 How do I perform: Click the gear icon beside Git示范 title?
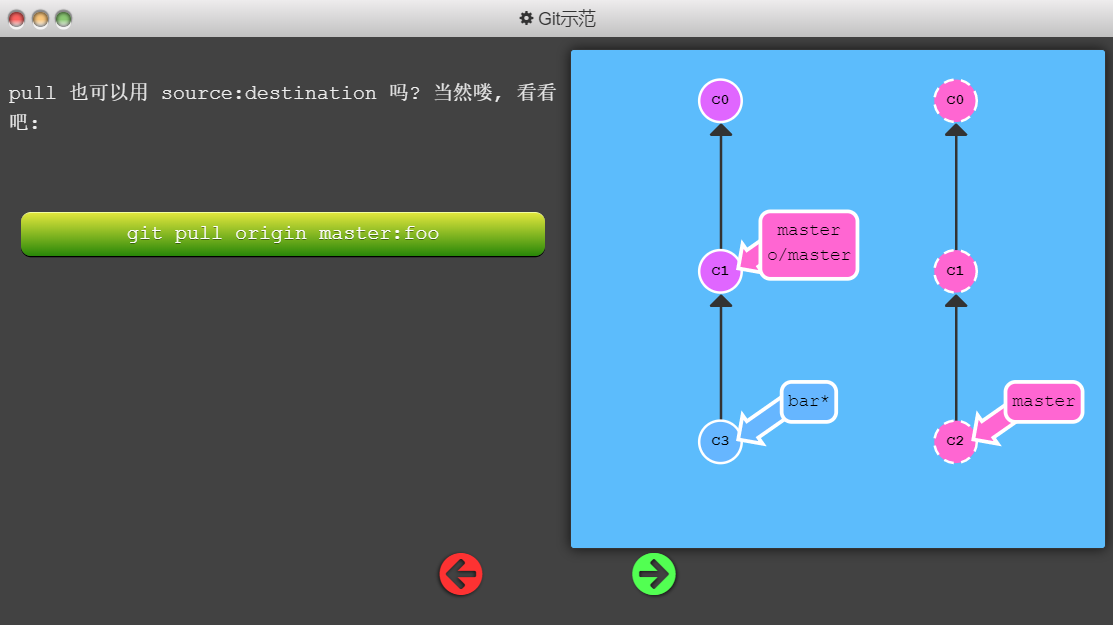pos(526,19)
